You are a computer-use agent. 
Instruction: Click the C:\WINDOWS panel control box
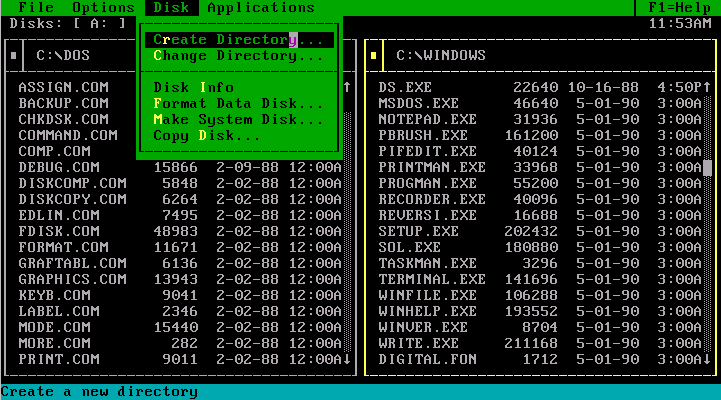point(374,56)
